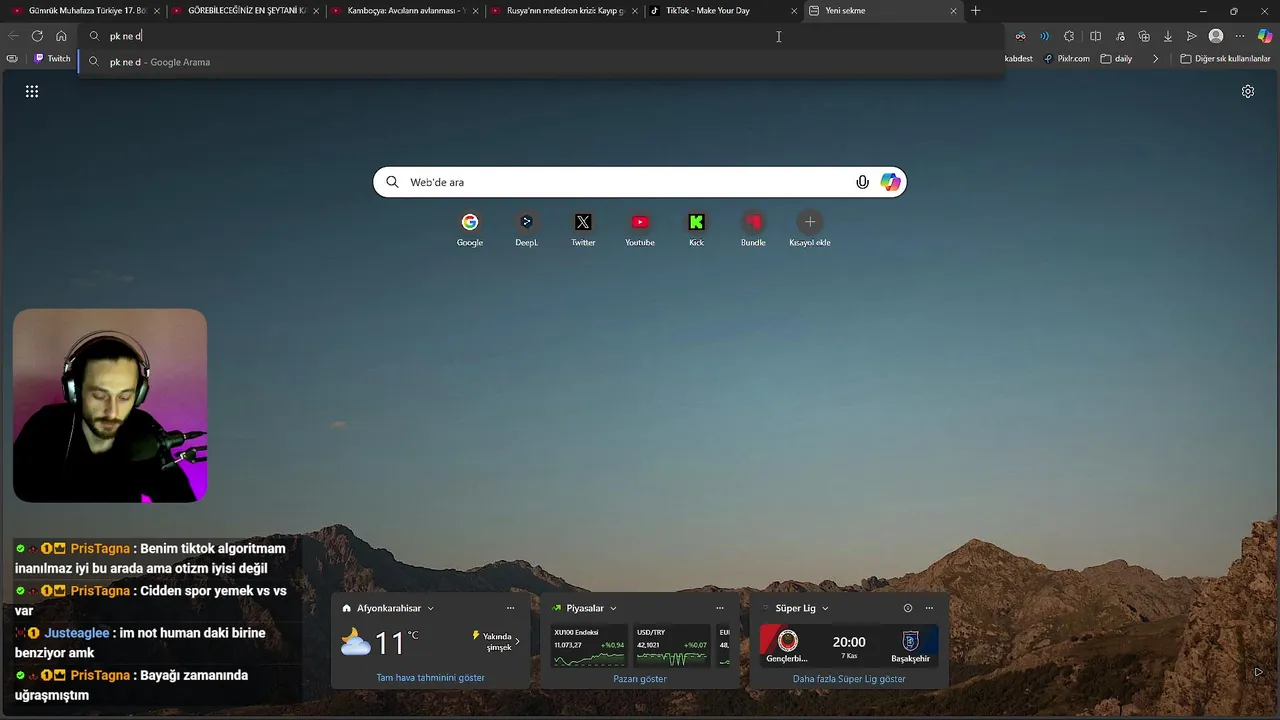Open the Kick shortcut tile
This screenshot has width=1280, height=720.
pos(696,229)
